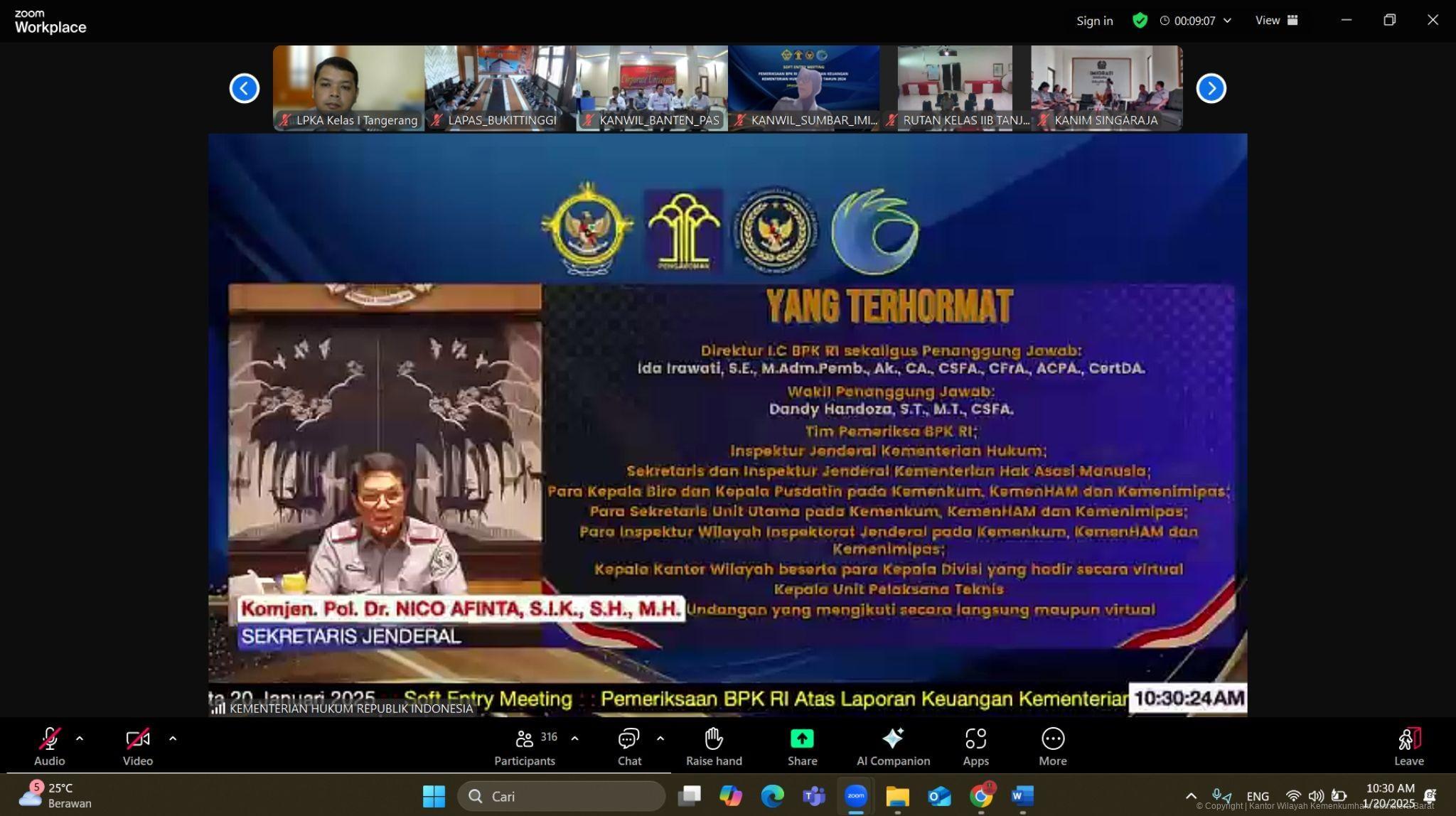This screenshot has width=1456, height=816.
Task: Open Microsoft Edge from the taskbar
Action: (x=772, y=796)
